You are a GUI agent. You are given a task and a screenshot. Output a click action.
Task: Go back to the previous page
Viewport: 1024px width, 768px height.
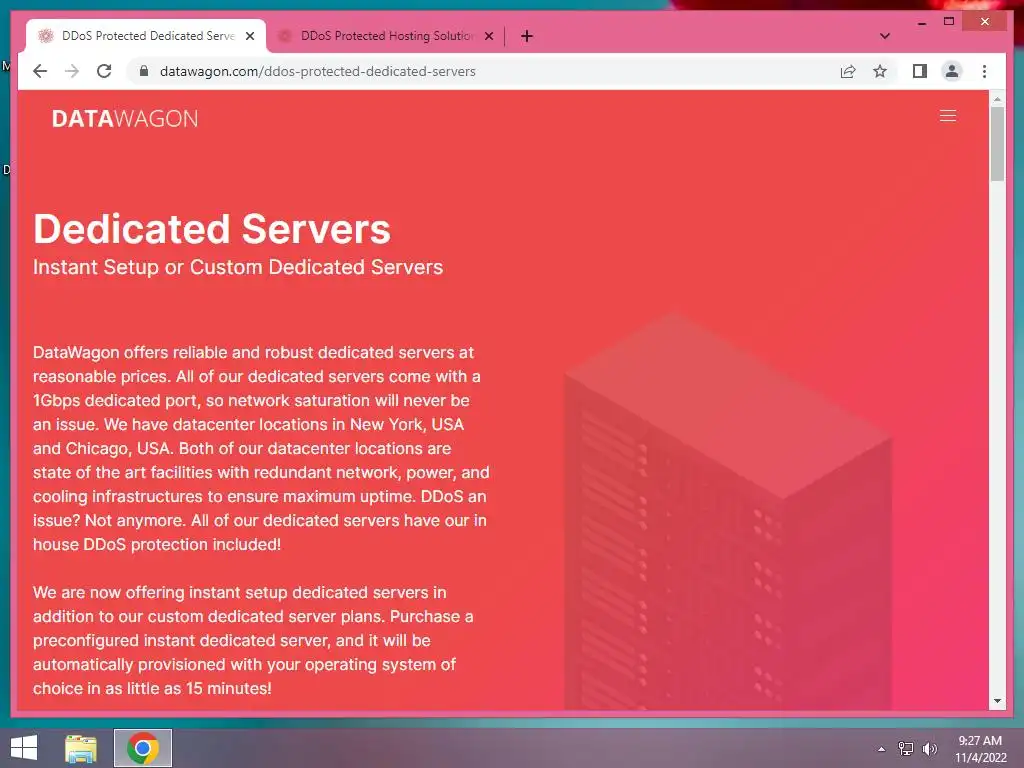tap(40, 71)
